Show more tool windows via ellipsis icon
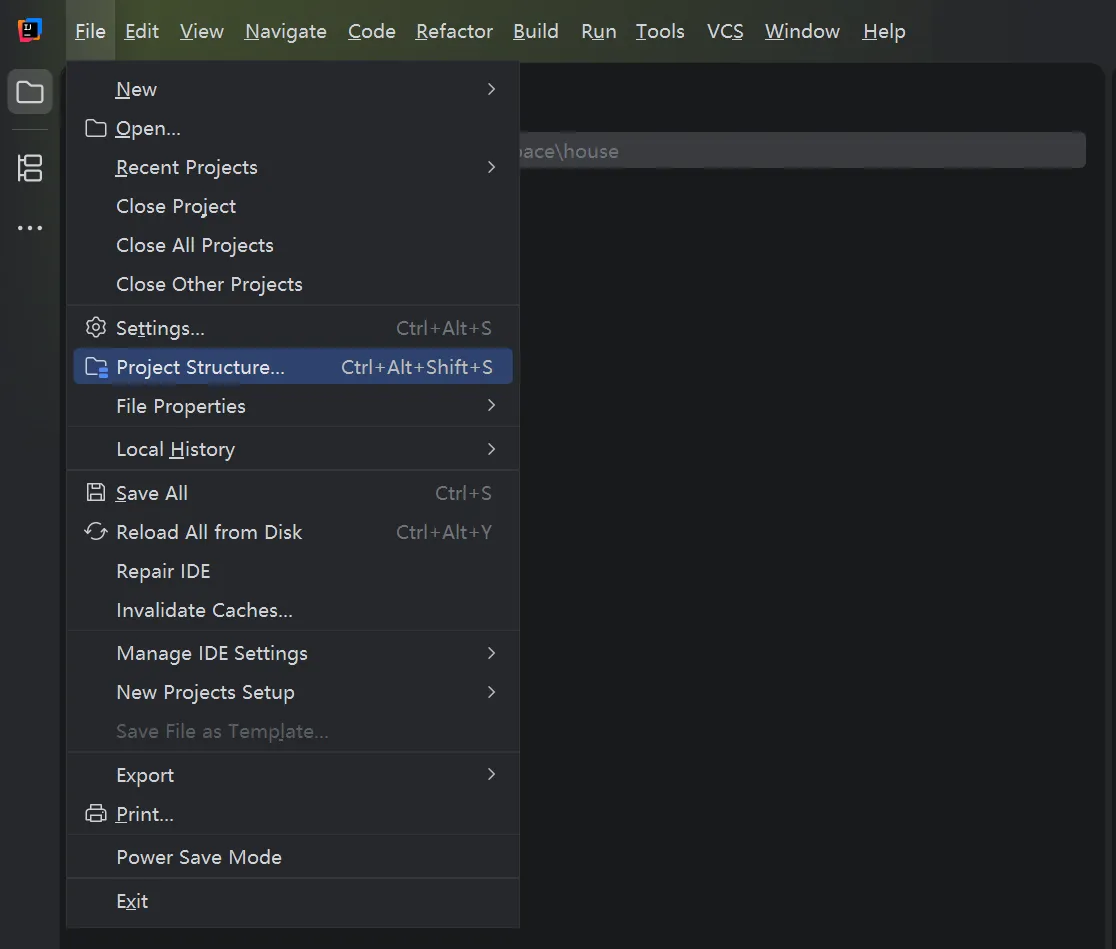Viewport: 1116px width, 949px height. [x=30, y=228]
